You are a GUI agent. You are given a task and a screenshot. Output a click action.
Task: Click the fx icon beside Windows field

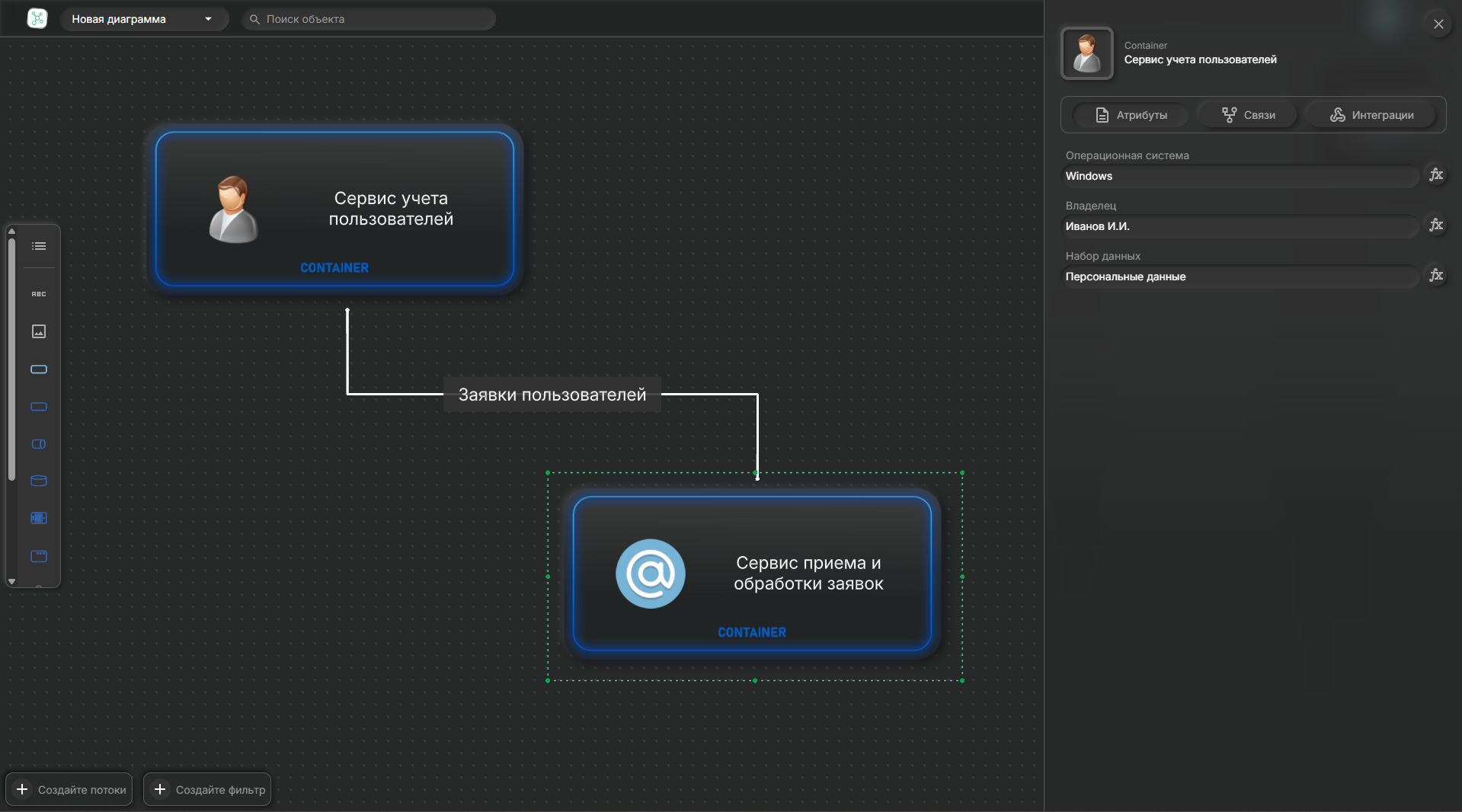1436,175
